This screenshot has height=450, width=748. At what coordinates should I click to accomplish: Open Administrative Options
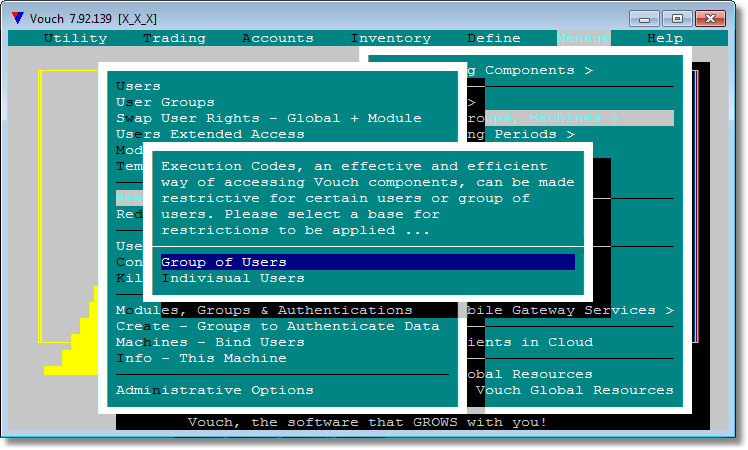pos(214,390)
